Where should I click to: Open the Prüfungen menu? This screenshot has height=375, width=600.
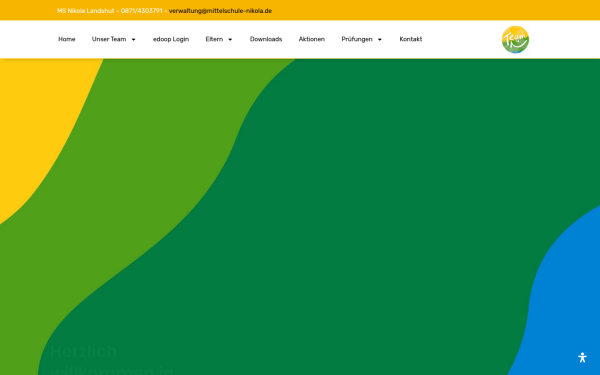(357, 39)
